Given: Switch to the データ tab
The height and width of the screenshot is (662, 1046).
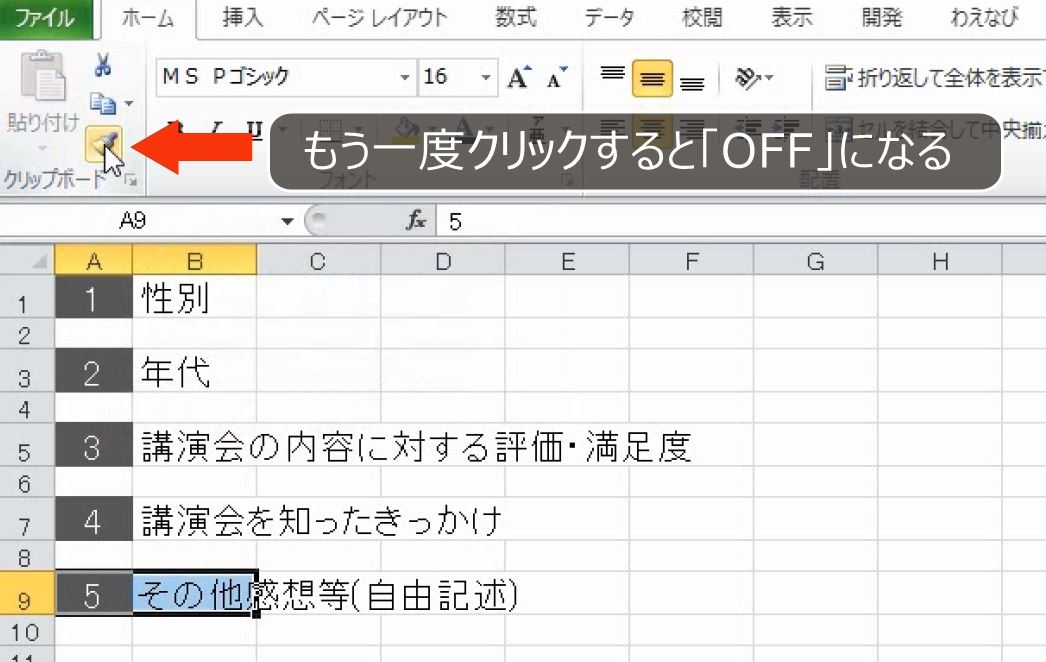Looking at the screenshot, I should pos(609,17).
